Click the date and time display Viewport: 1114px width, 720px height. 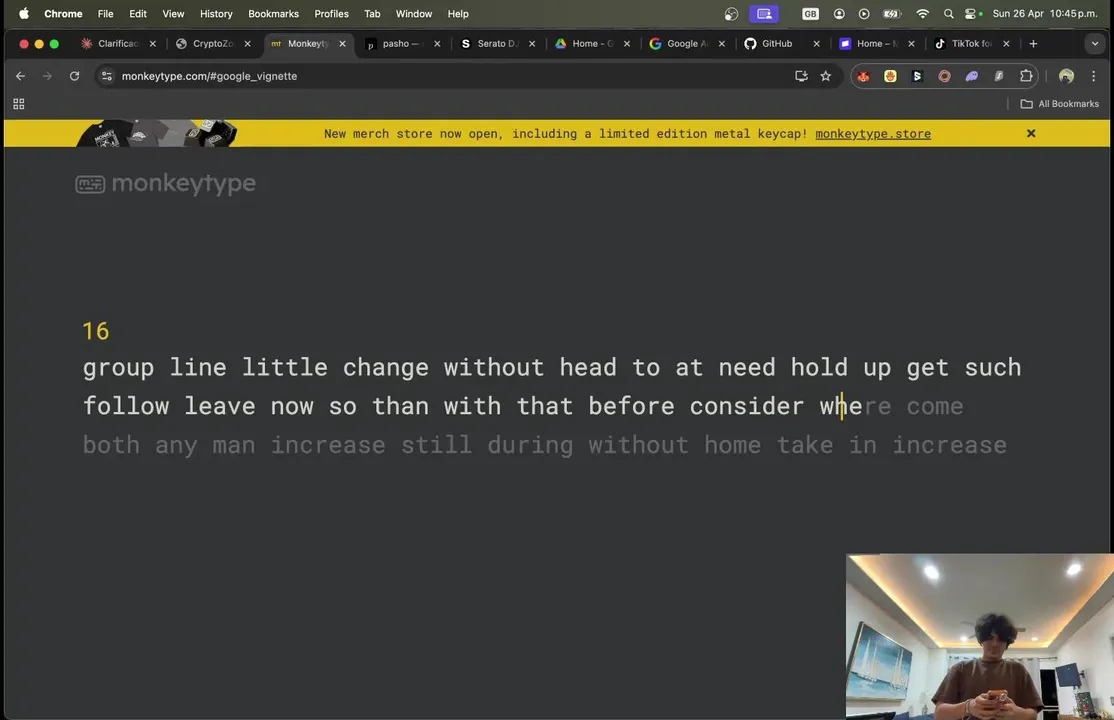point(1044,14)
